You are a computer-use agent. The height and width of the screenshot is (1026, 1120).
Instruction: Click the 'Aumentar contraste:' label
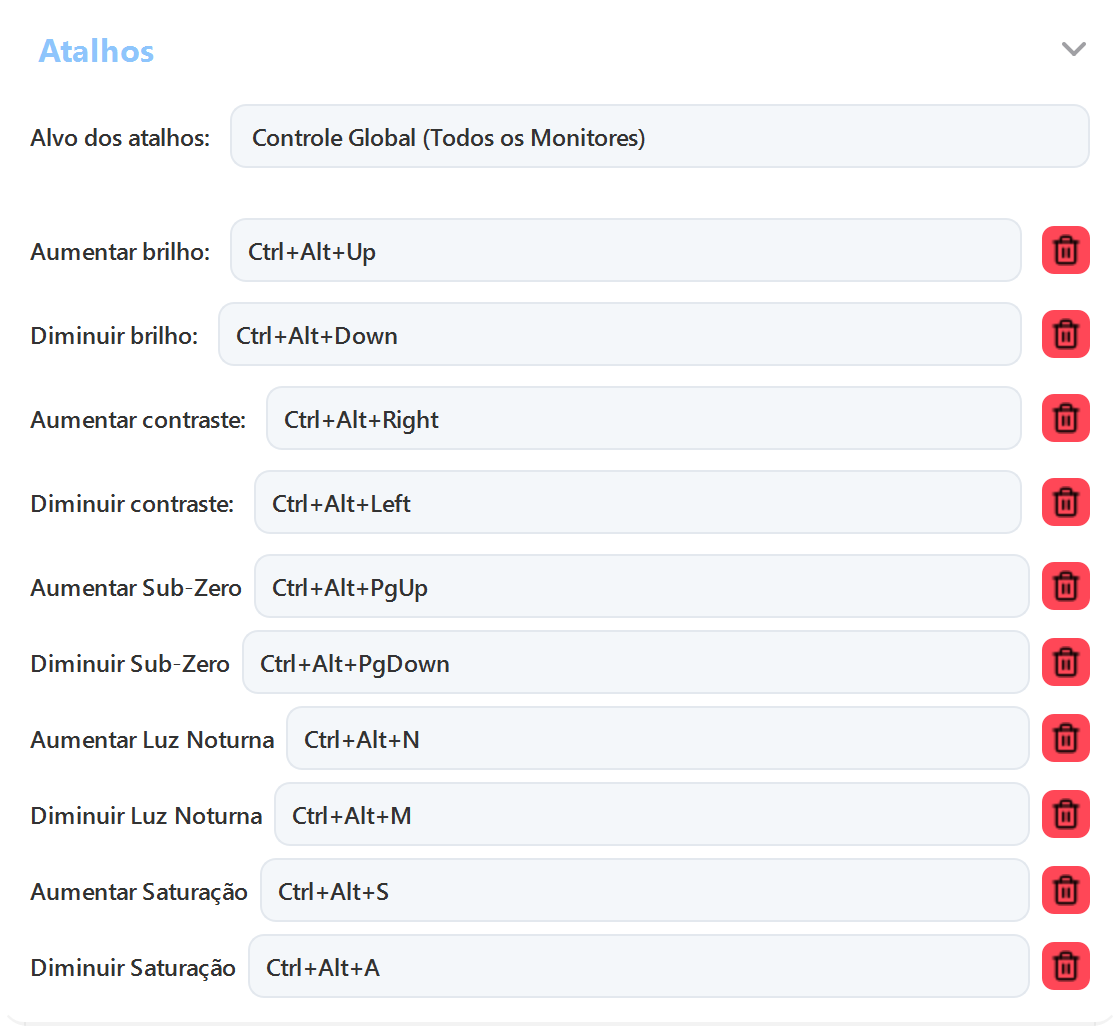point(138,419)
